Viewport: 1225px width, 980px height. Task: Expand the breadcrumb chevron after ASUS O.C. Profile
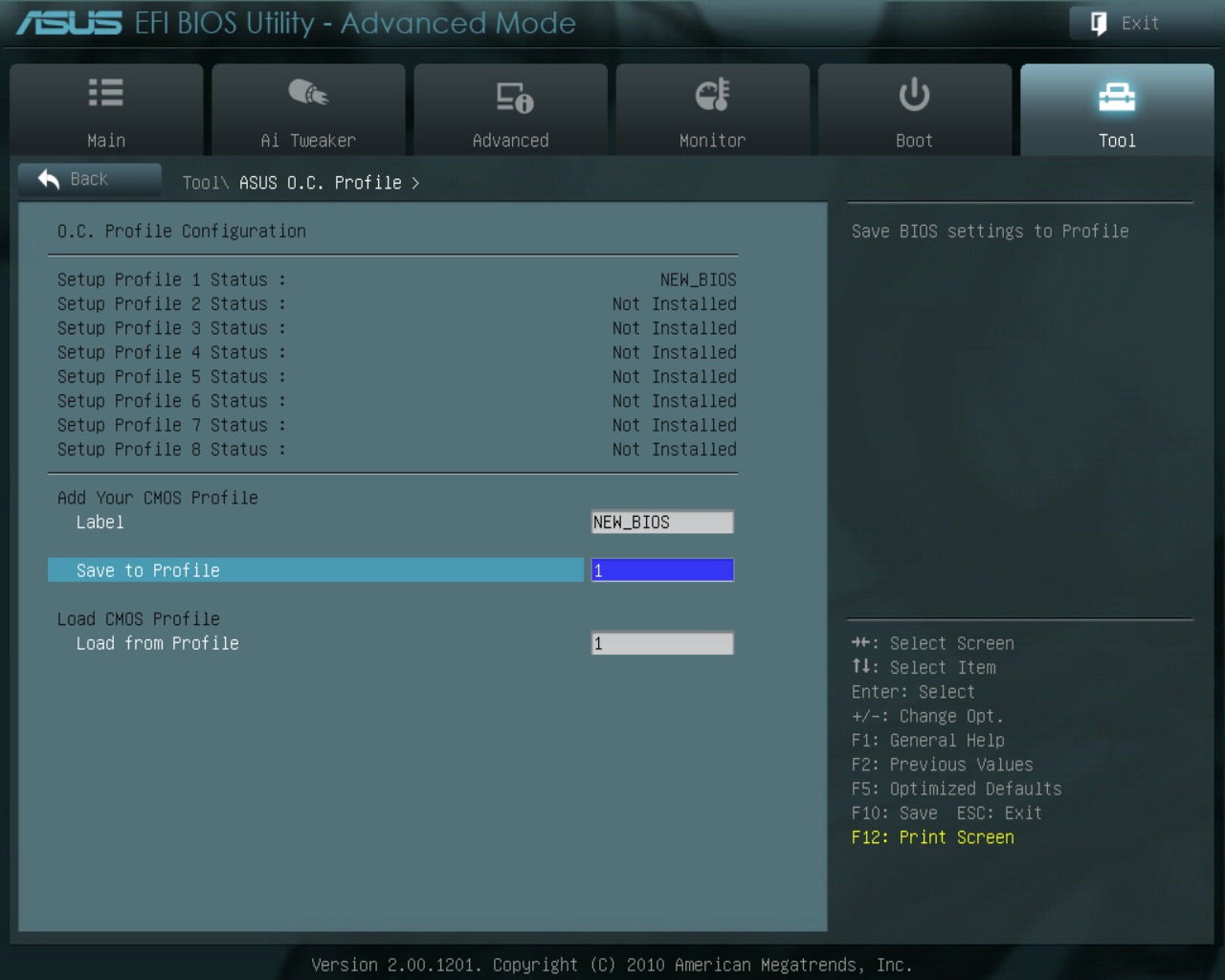[415, 183]
